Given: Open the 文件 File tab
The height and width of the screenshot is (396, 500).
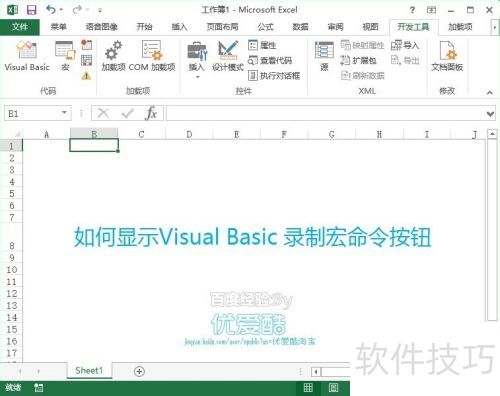Looking at the screenshot, I should (x=20, y=27).
